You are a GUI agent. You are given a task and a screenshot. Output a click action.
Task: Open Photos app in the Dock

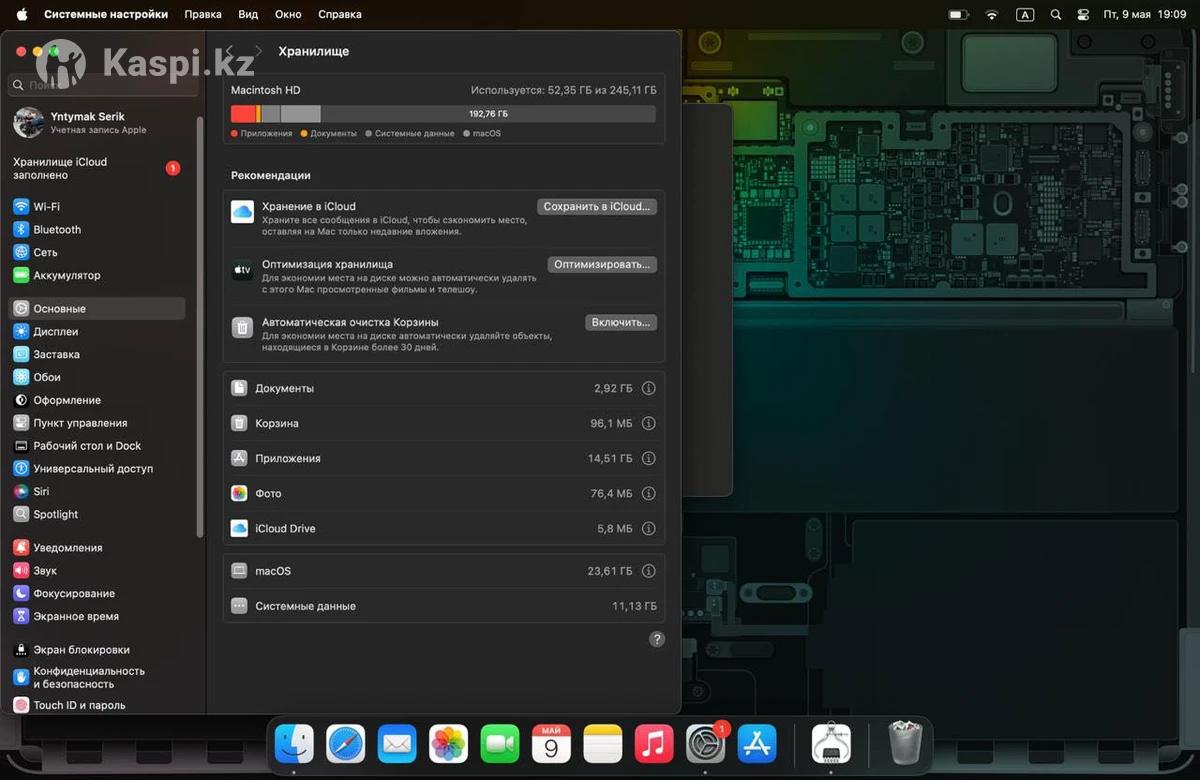[449, 744]
